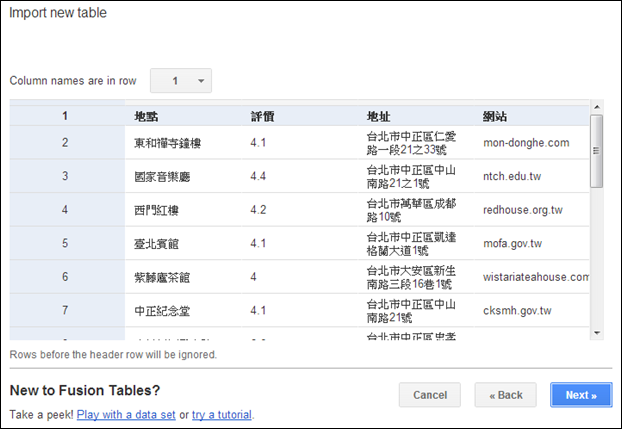Select row number 5 cell
The image size is (622, 429).
(x=65, y=244)
